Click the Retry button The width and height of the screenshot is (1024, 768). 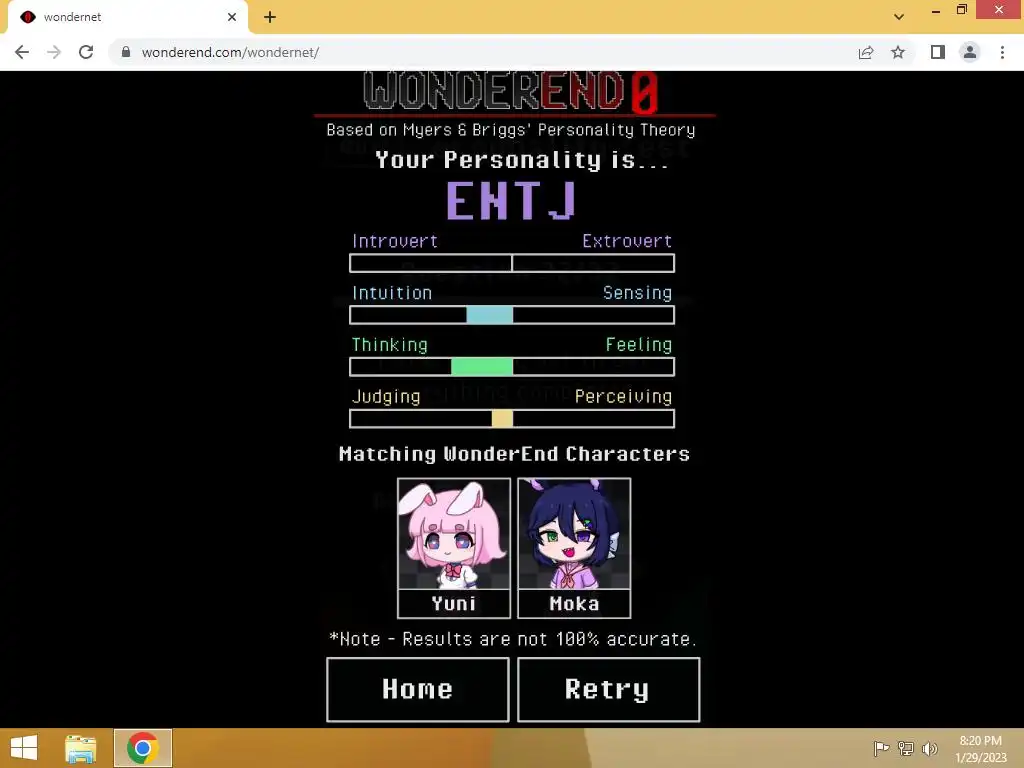pos(608,689)
